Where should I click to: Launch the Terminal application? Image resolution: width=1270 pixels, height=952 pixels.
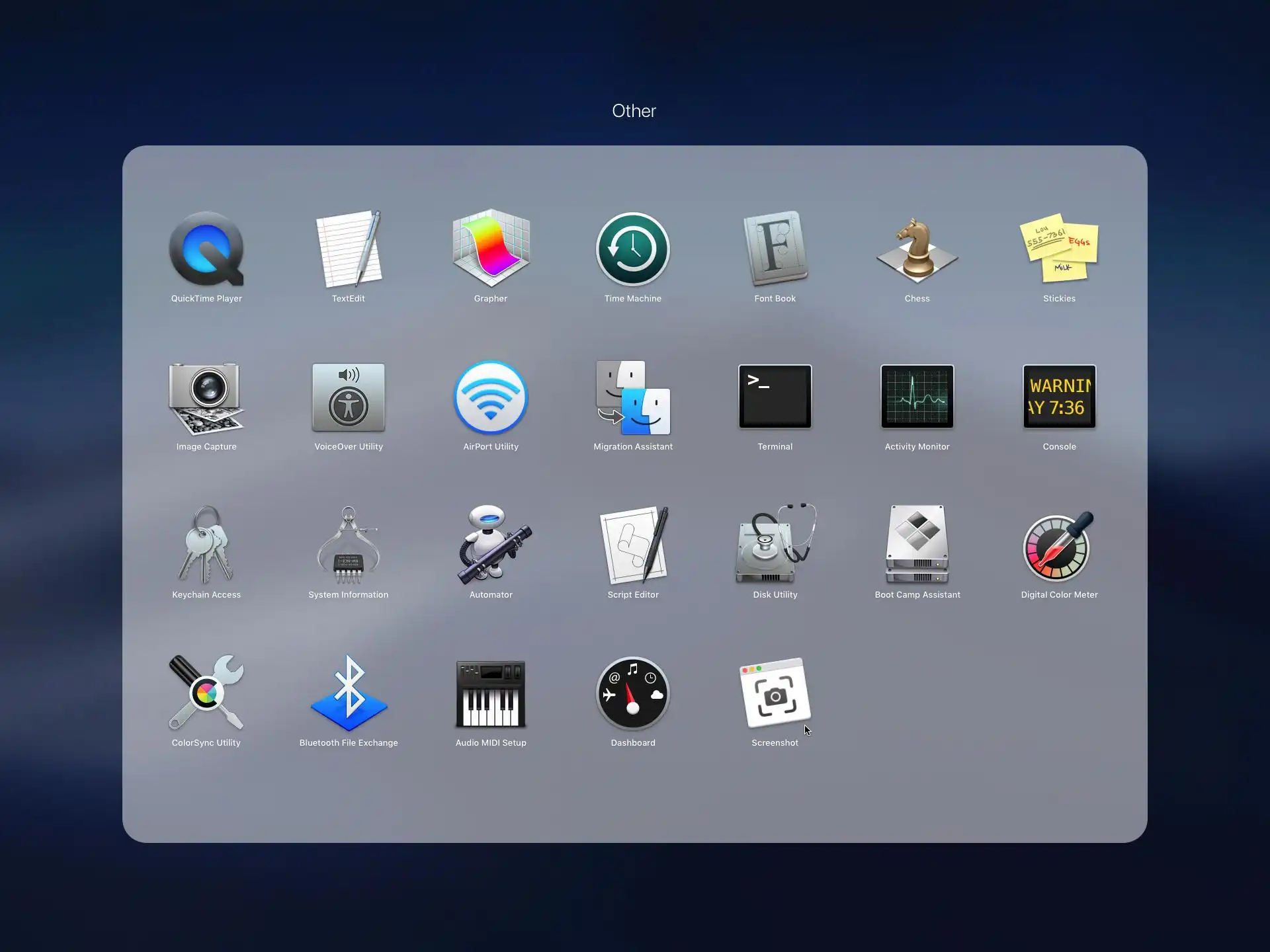coord(775,397)
